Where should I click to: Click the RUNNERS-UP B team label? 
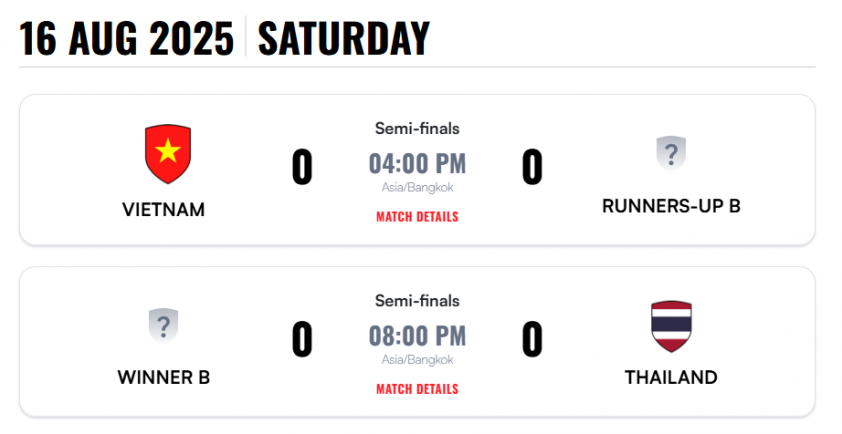(x=671, y=206)
